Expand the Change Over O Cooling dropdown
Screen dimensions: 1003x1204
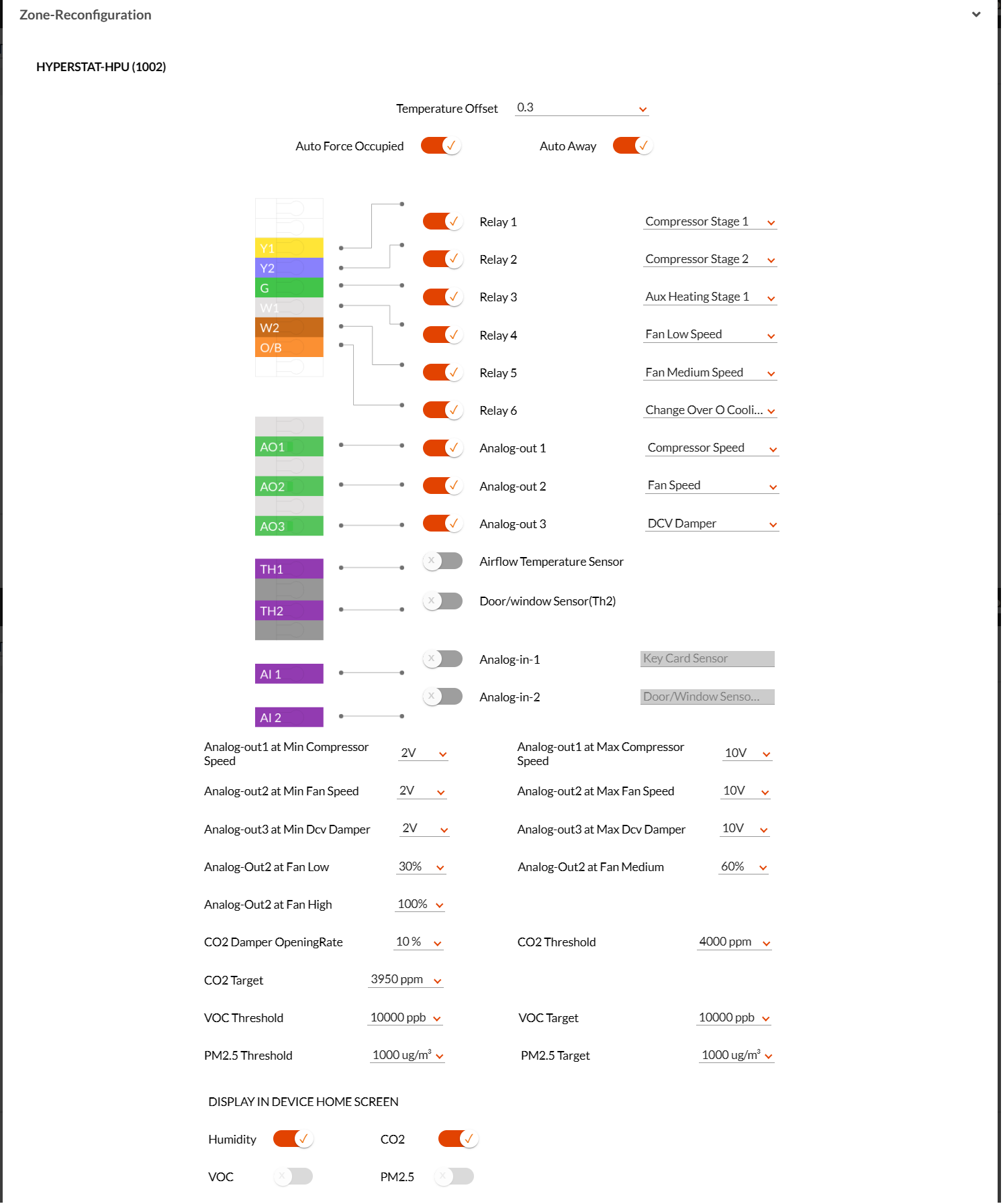[x=710, y=410]
